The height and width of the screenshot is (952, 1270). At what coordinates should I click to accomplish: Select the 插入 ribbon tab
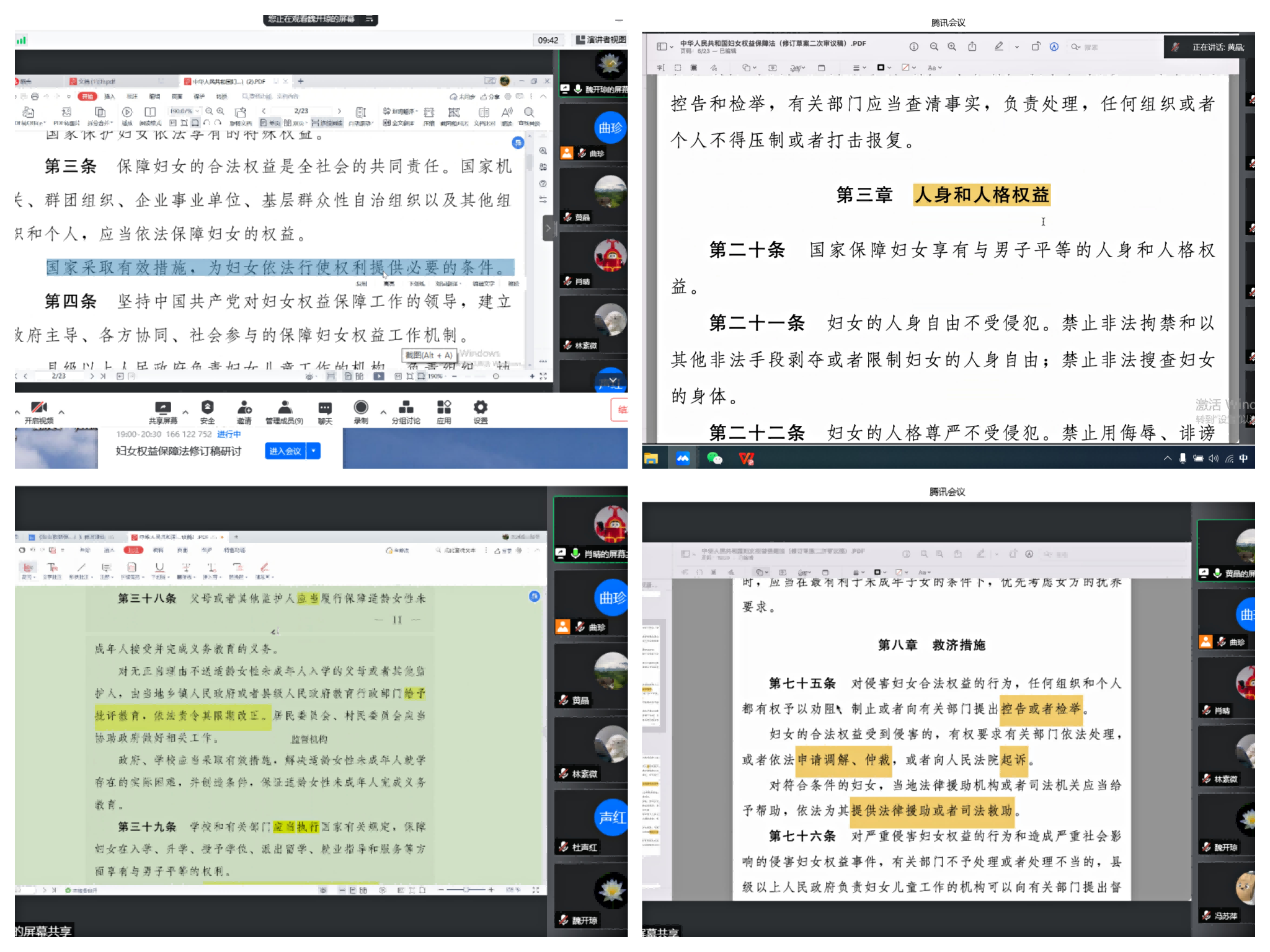(x=109, y=97)
